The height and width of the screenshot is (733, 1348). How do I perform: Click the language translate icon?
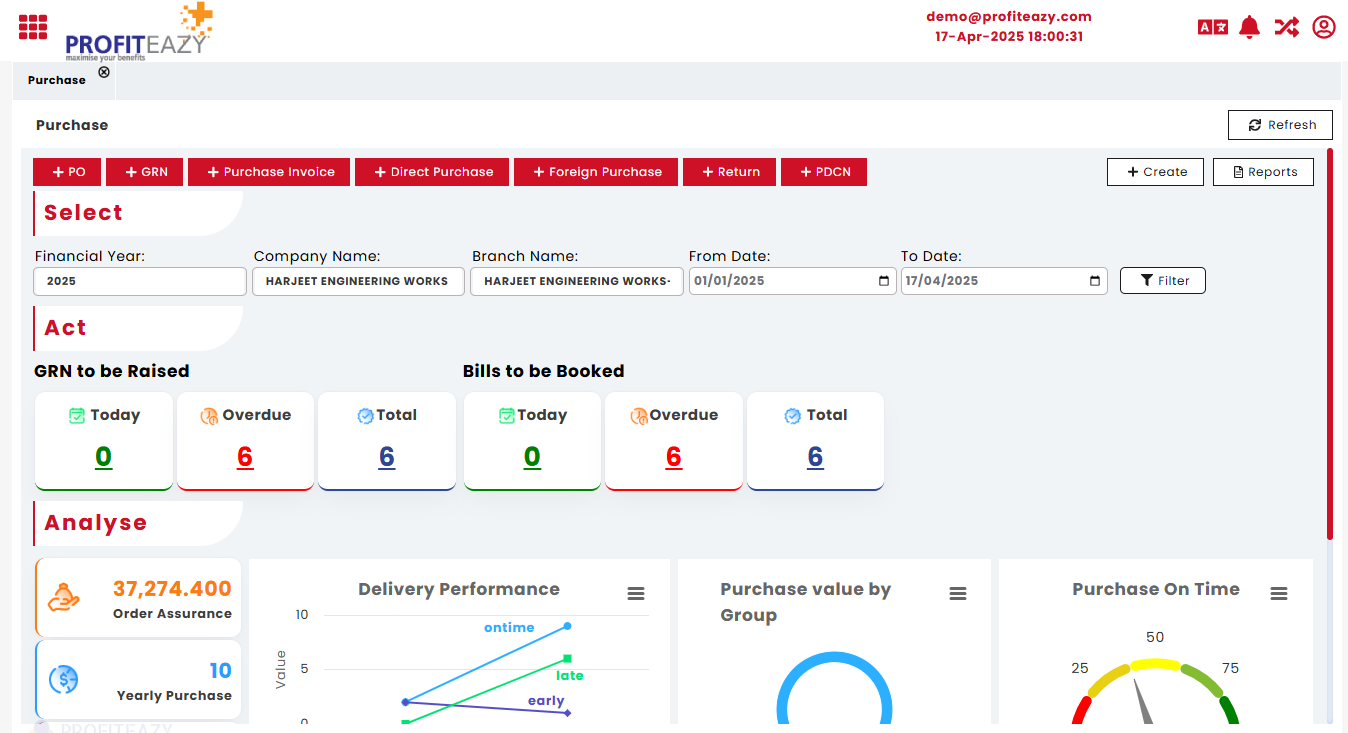pyautogui.click(x=1212, y=27)
